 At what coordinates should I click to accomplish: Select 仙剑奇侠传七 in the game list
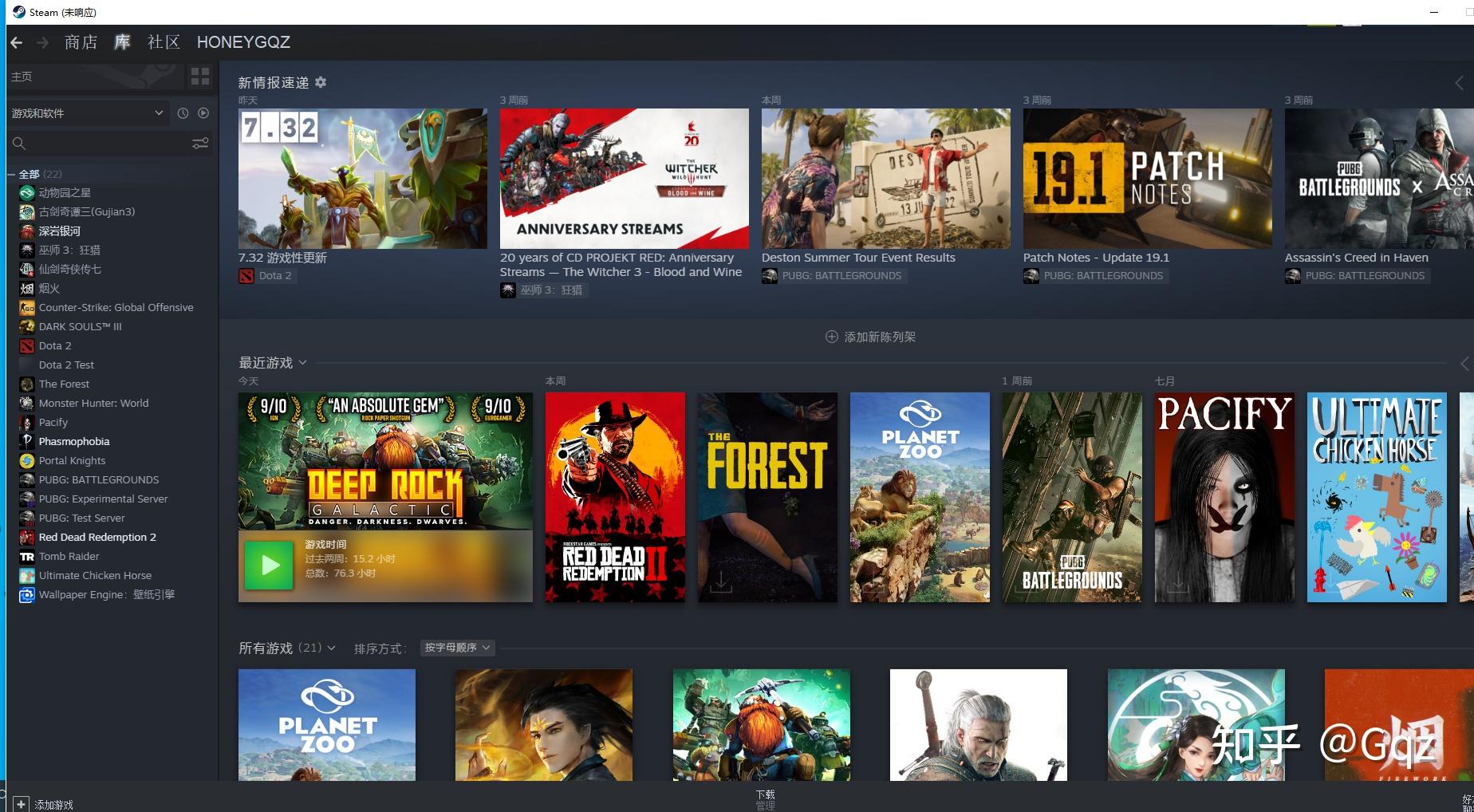click(70, 269)
